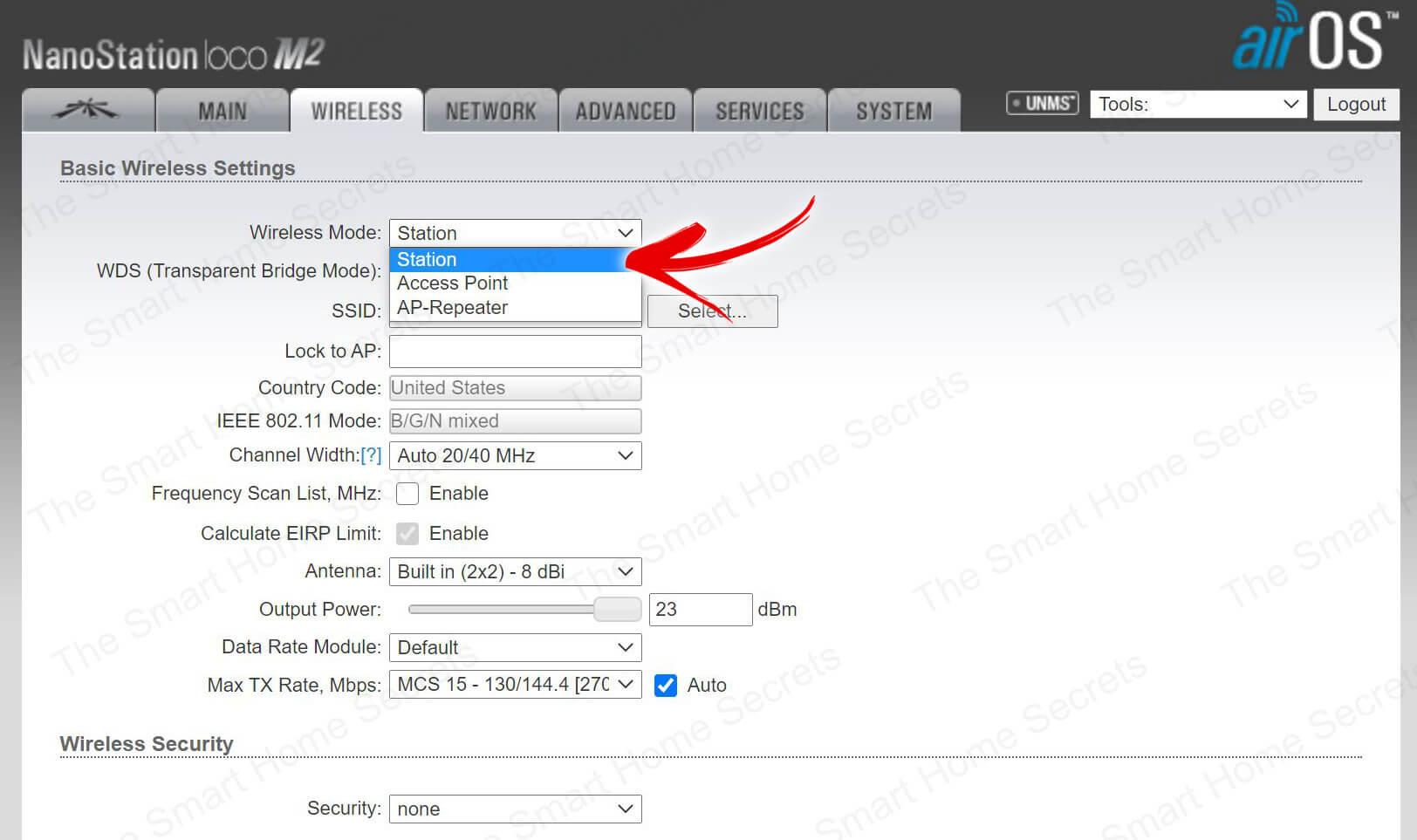Switch to the NETWORK tab
1417x840 pixels.
(x=490, y=112)
